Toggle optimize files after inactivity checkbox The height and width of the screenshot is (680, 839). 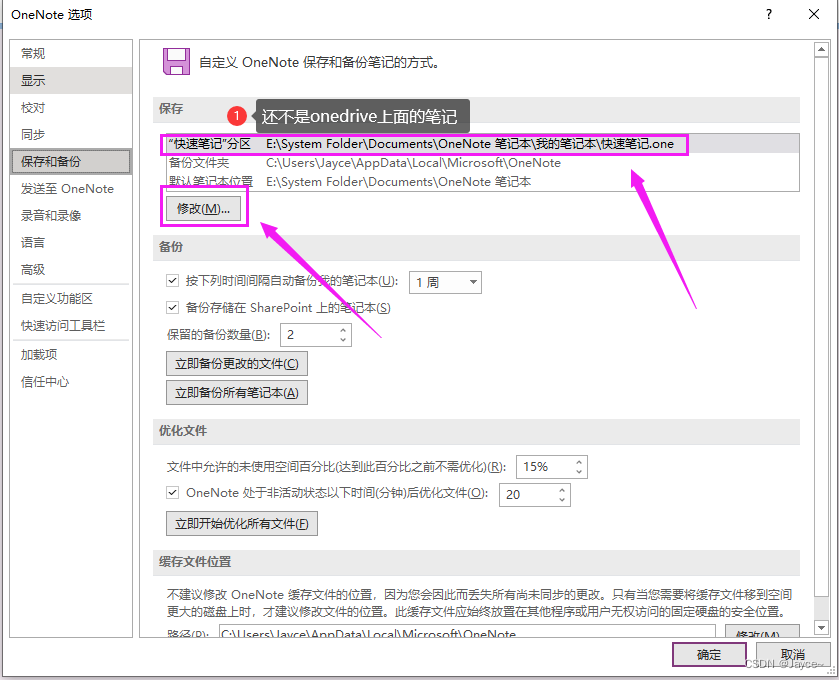(x=172, y=493)
